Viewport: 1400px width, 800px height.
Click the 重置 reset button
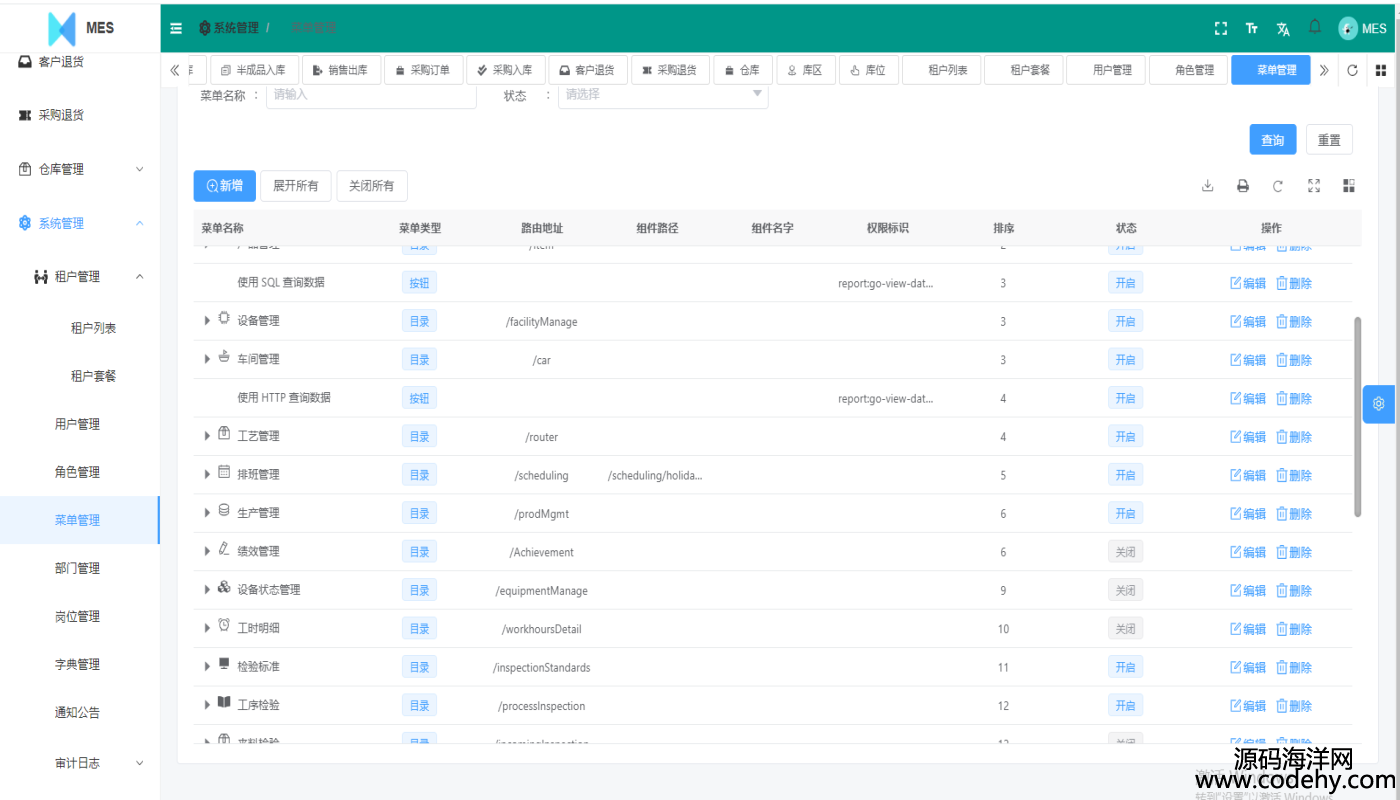(x=1329, y=140)
